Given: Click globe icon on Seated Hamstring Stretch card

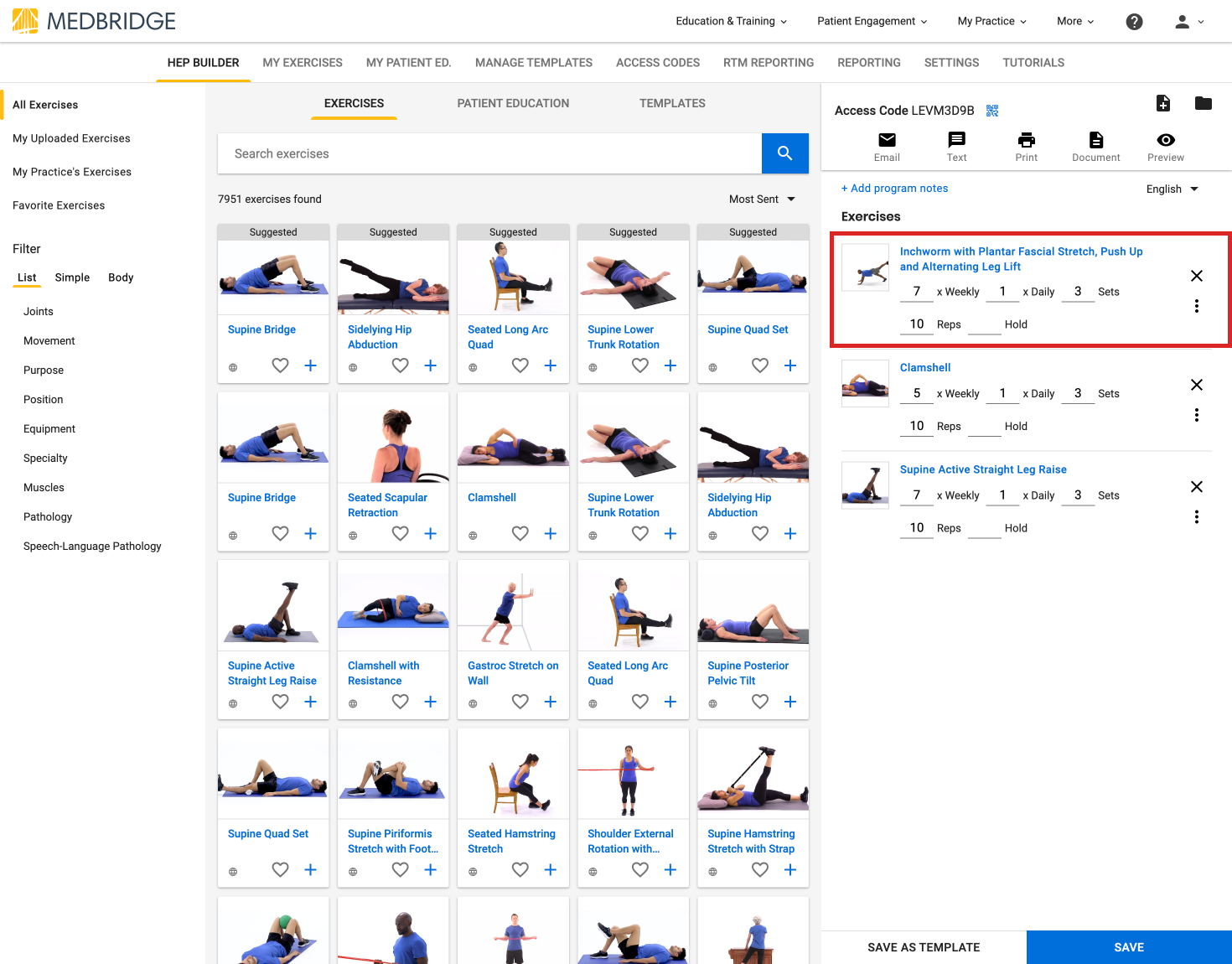Looking at the screenshot, I should click(x=473, y=872).
